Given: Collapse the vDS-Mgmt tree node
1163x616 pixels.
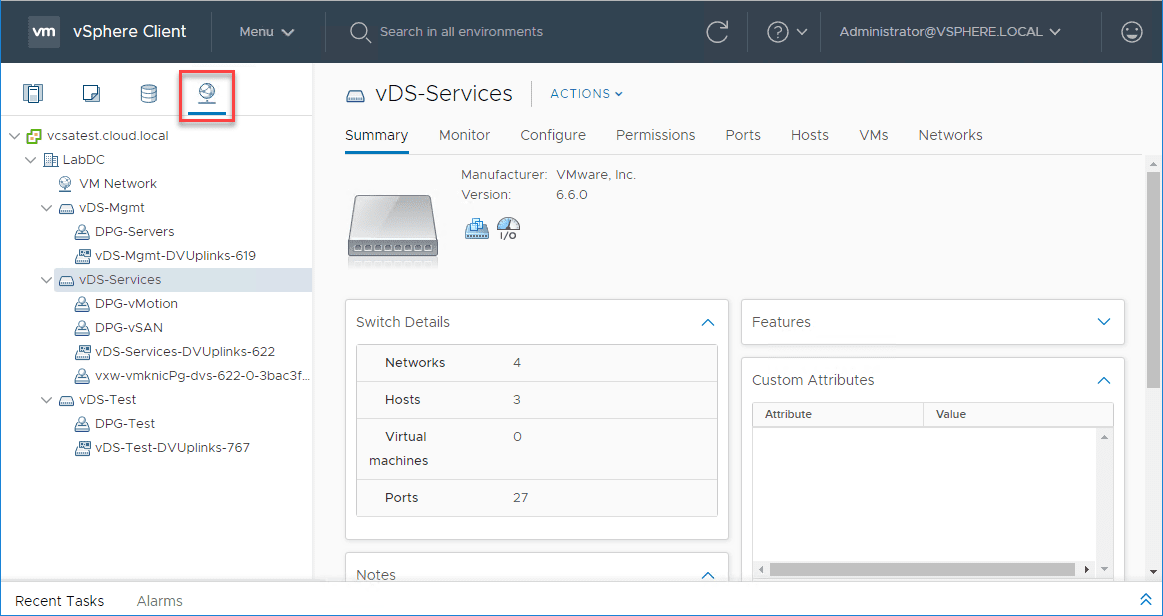Looking at the screenshot, I should [x=46, y=208].
